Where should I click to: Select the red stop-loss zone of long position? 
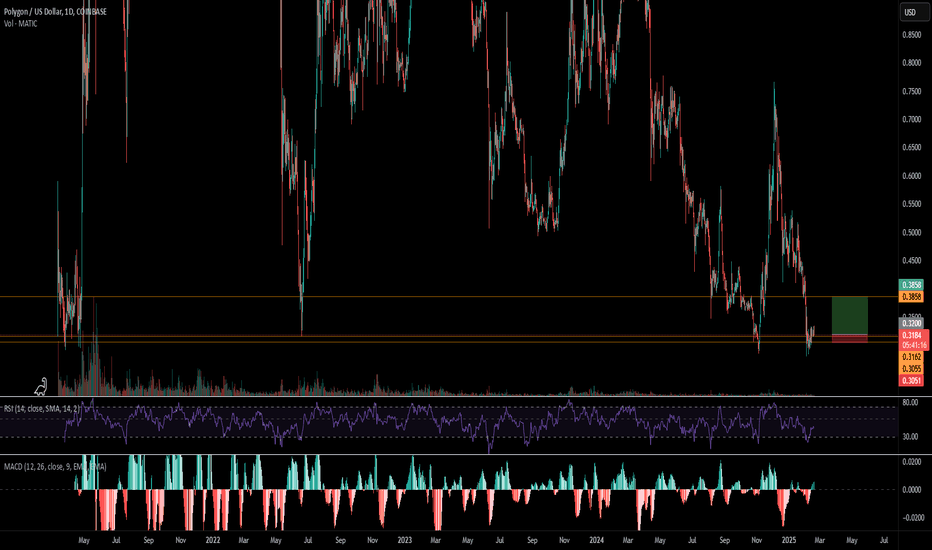pyautogui.click(x=849, y=338)
